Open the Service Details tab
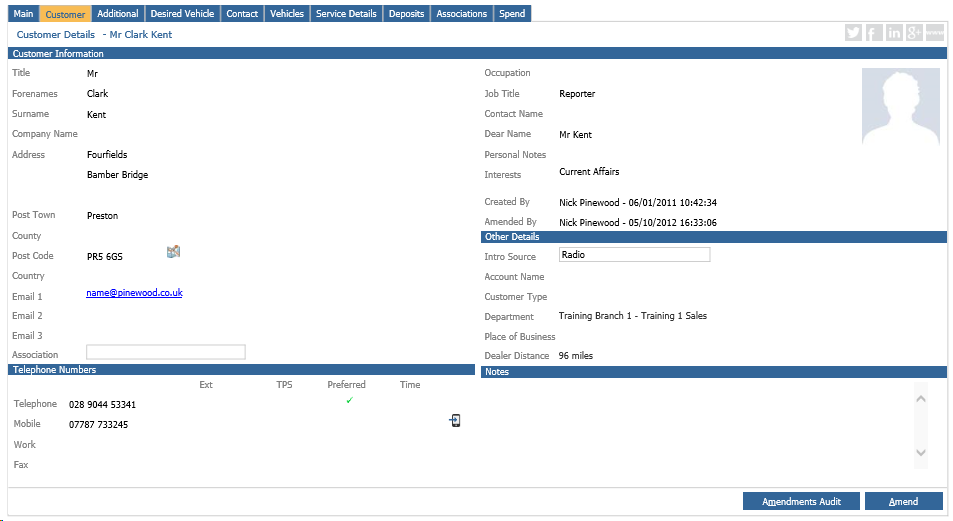Screen dimensions: 953x521 [346, 13]
